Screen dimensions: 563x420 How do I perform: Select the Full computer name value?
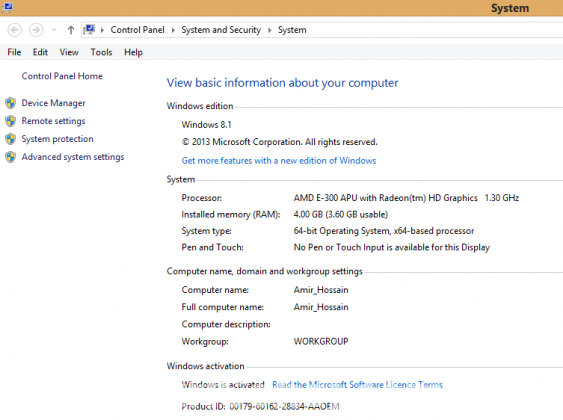pyautogui.click(x=321, y=307)
